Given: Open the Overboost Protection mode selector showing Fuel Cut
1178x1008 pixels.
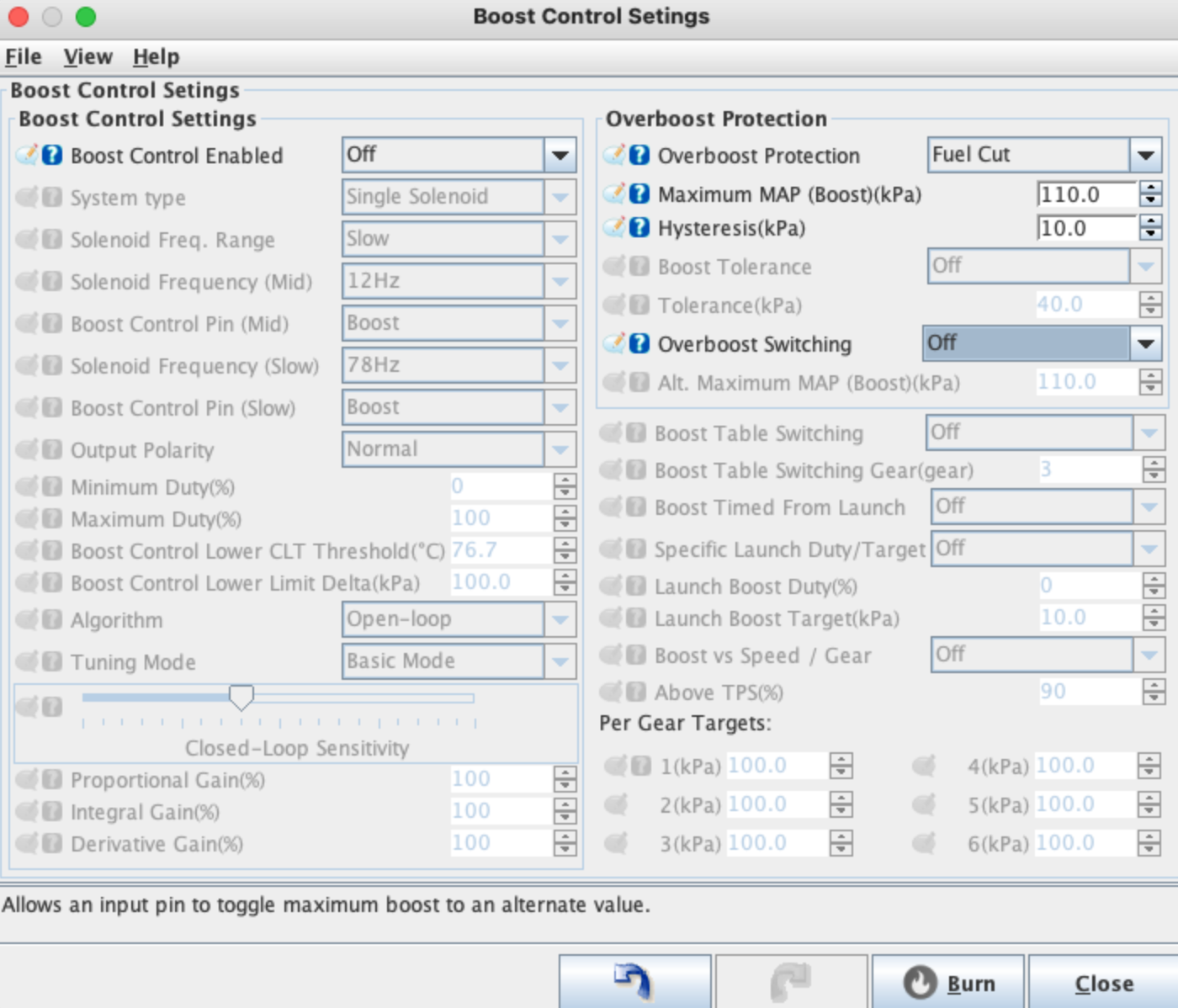Looking at the screenshot, I should (x=1043, y=155).
